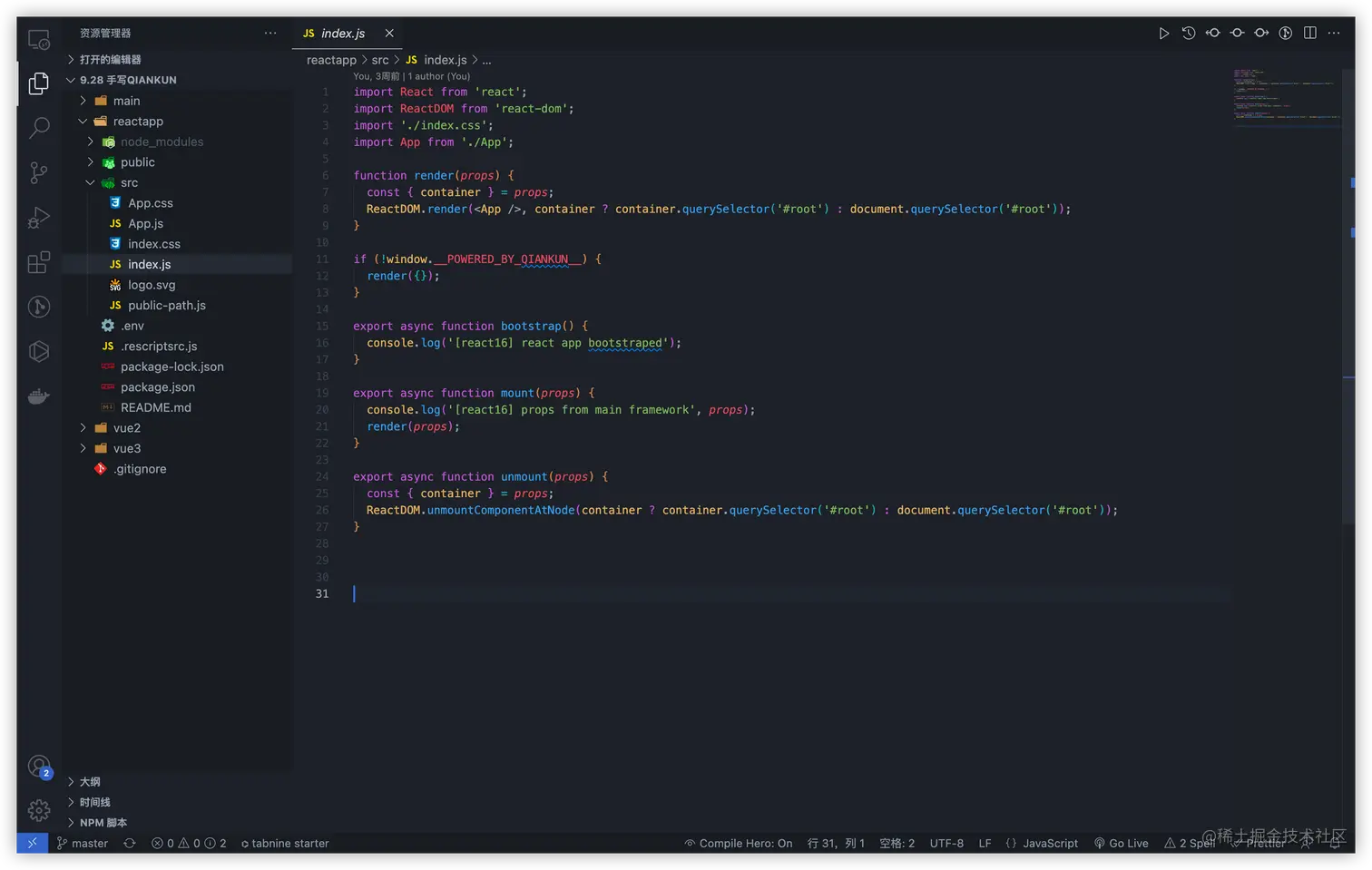Image resolution: width=1372 pixels, height=870 pixels.
Task: Open the Search view in the activity bar
Action: click(x=38, y=128)
